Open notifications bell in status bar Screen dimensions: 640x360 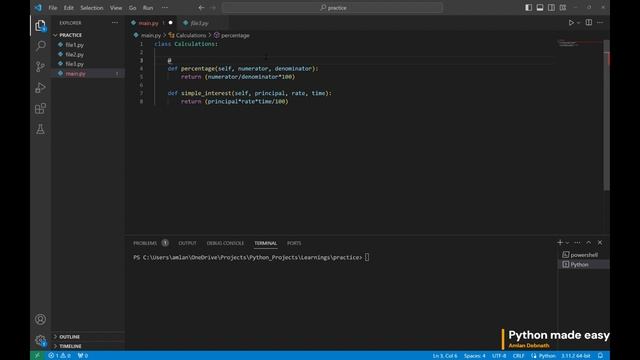pyautogui.click(x=600, y=356)
